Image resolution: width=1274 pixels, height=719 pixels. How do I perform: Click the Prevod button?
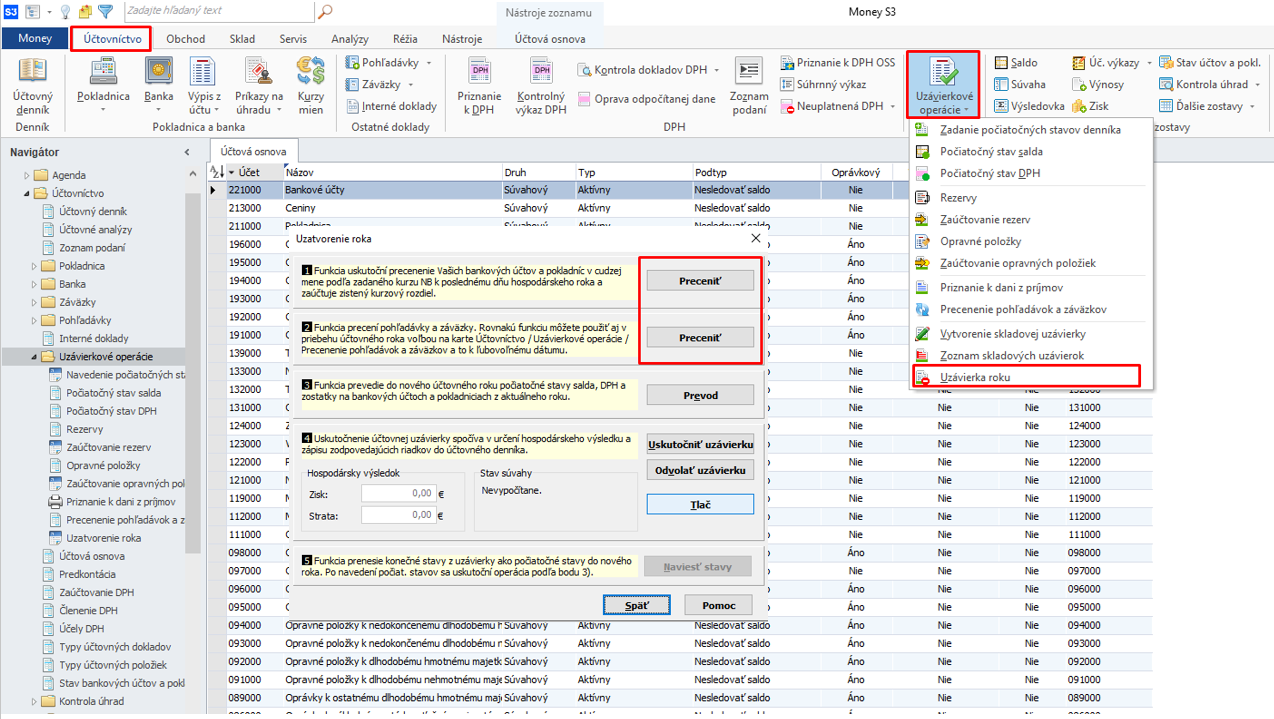click(700, 395)
